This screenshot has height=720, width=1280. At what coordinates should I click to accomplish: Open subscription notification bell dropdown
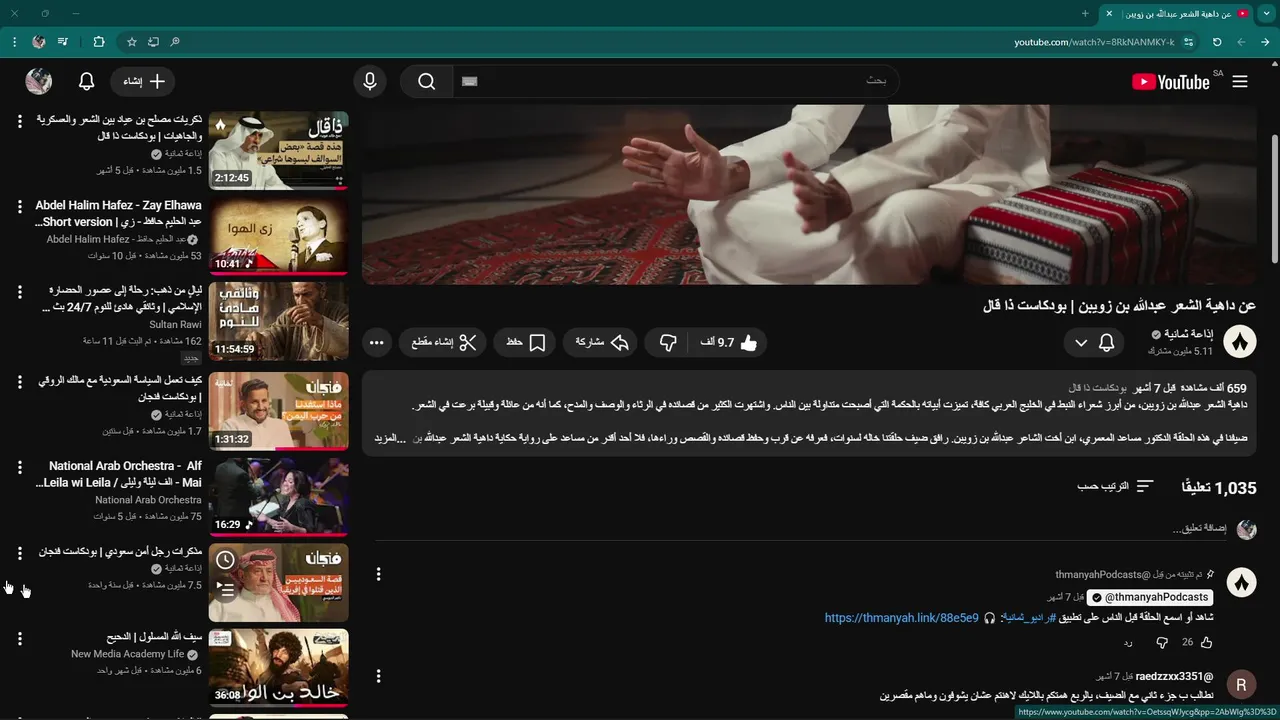click(1092, 342)
